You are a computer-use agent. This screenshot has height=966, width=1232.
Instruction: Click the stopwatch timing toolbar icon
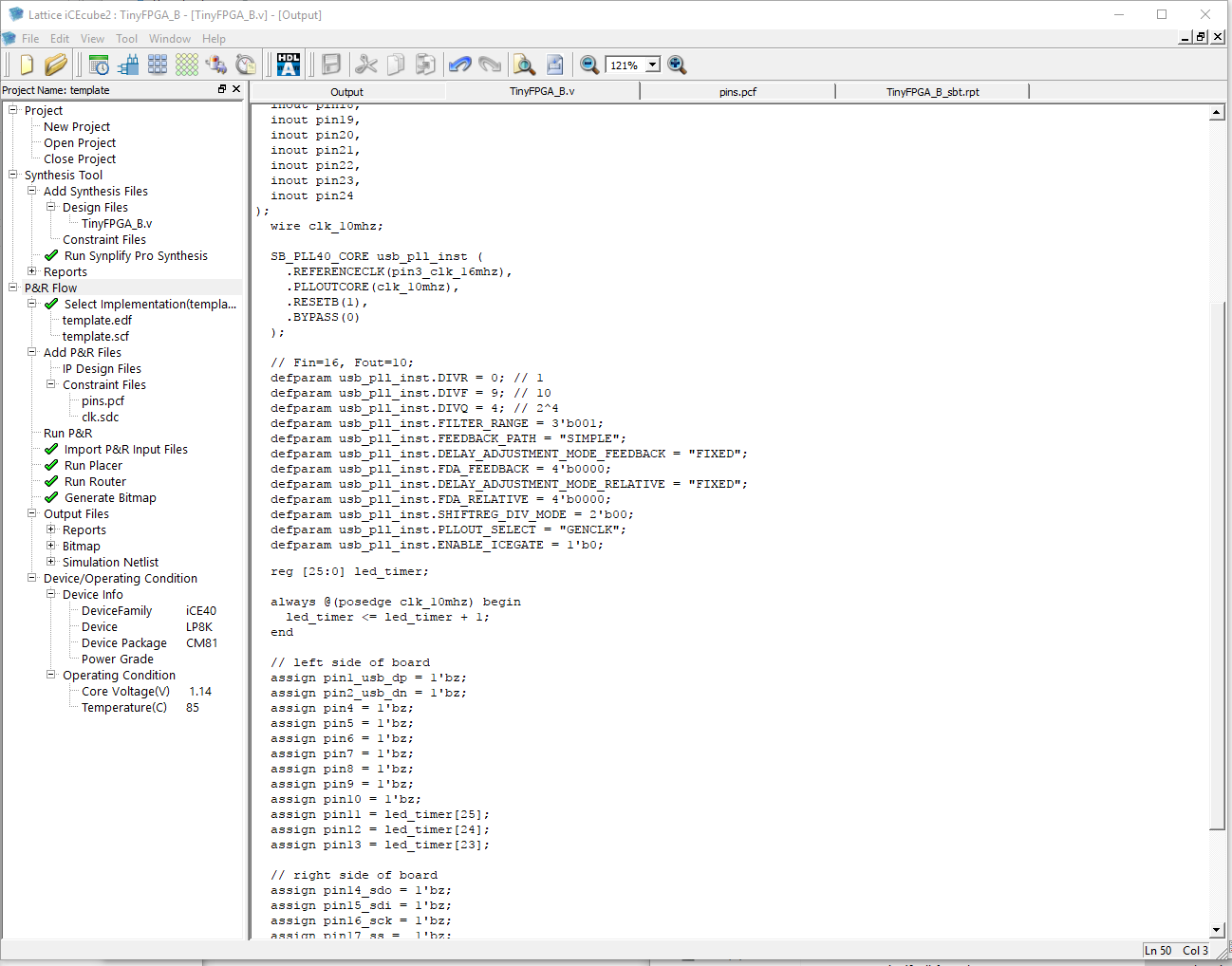[x=246, y=65]
